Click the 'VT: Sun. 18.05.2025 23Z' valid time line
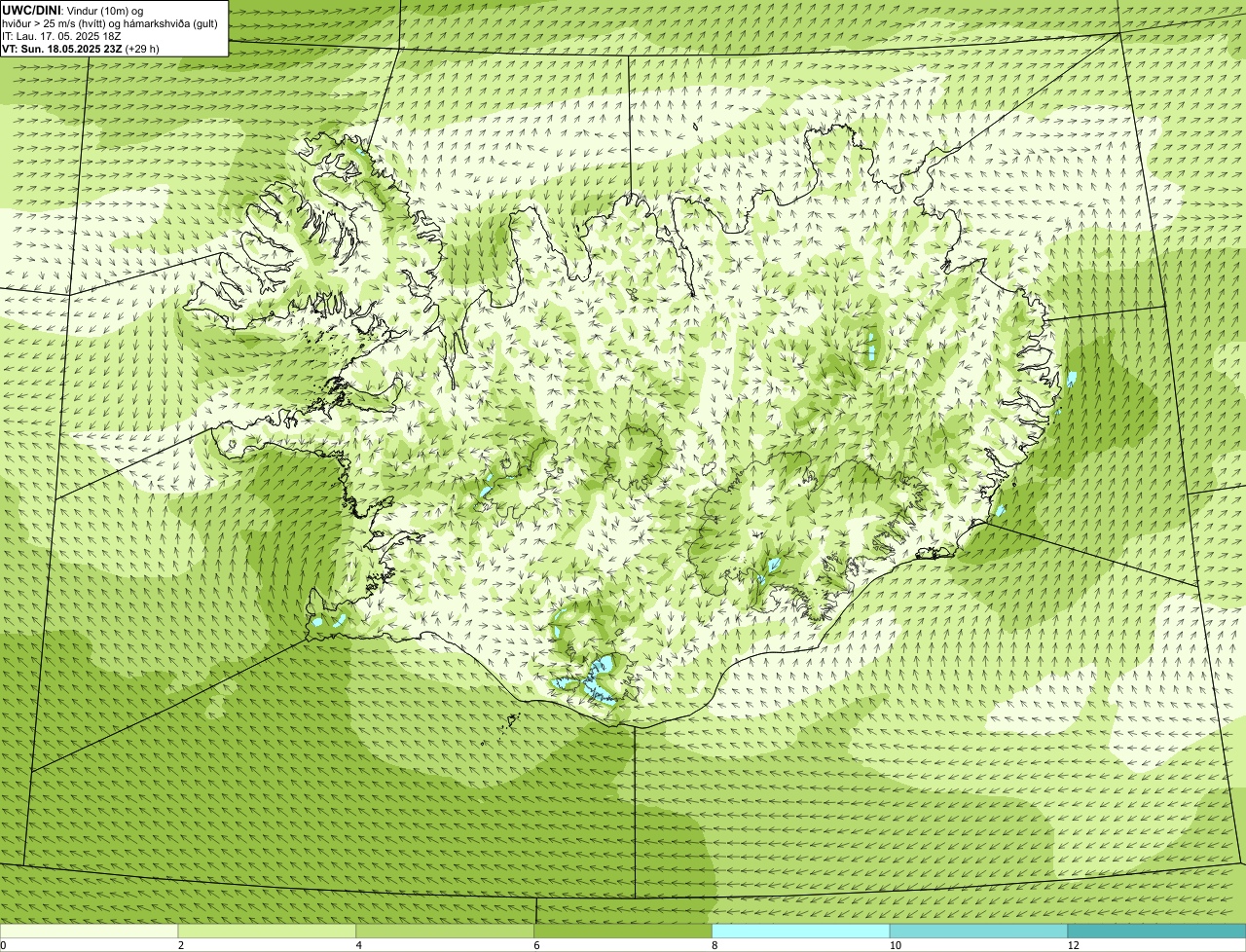 [81, 49]
